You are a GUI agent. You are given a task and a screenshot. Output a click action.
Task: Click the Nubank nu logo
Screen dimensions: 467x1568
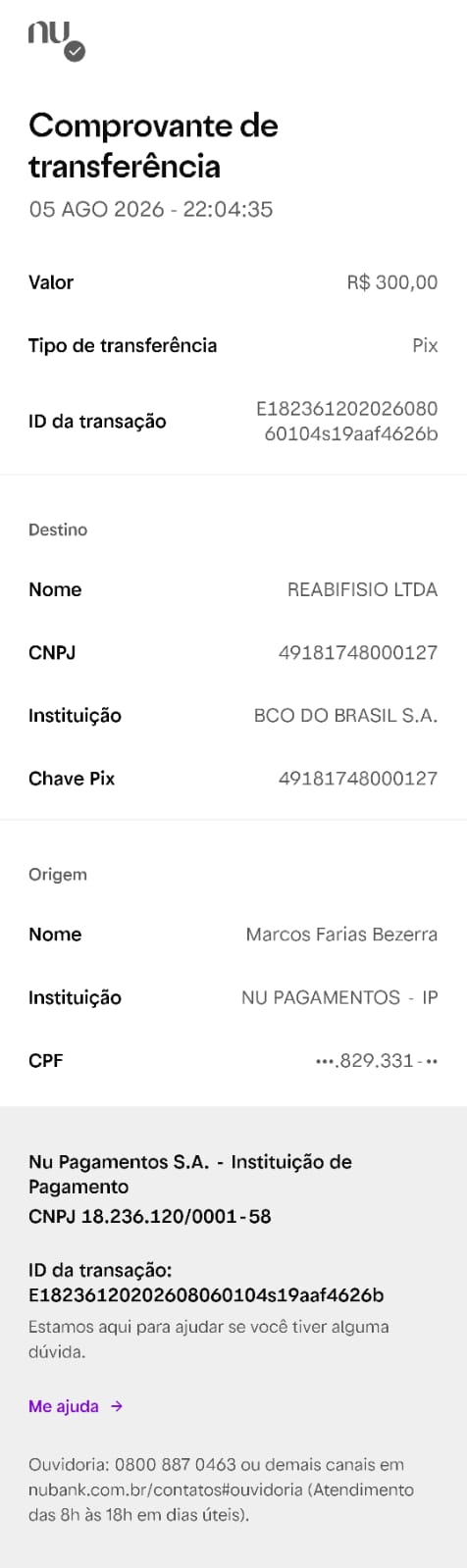[49, 33]
